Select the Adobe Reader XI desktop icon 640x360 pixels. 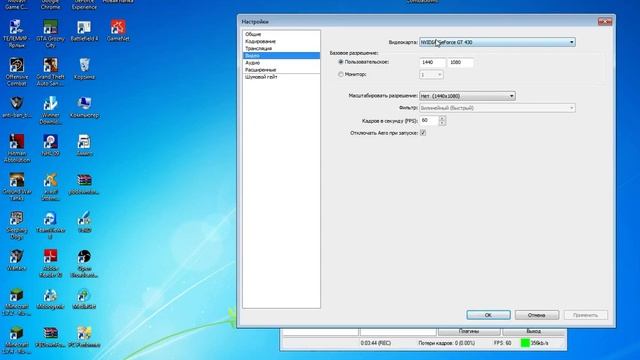50,263
